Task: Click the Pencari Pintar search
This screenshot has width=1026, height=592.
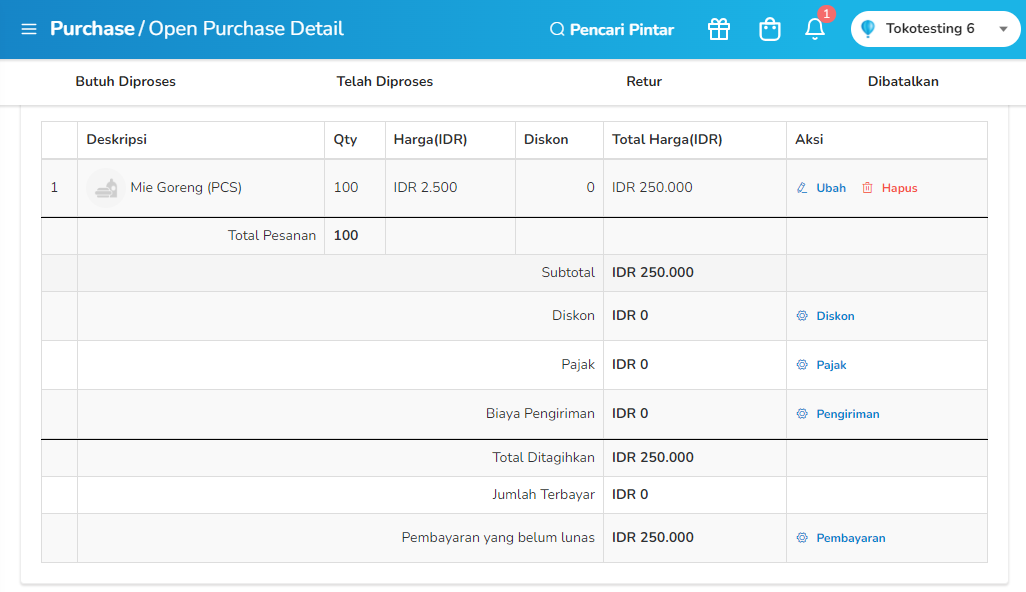Action: (x=612, y=30)
